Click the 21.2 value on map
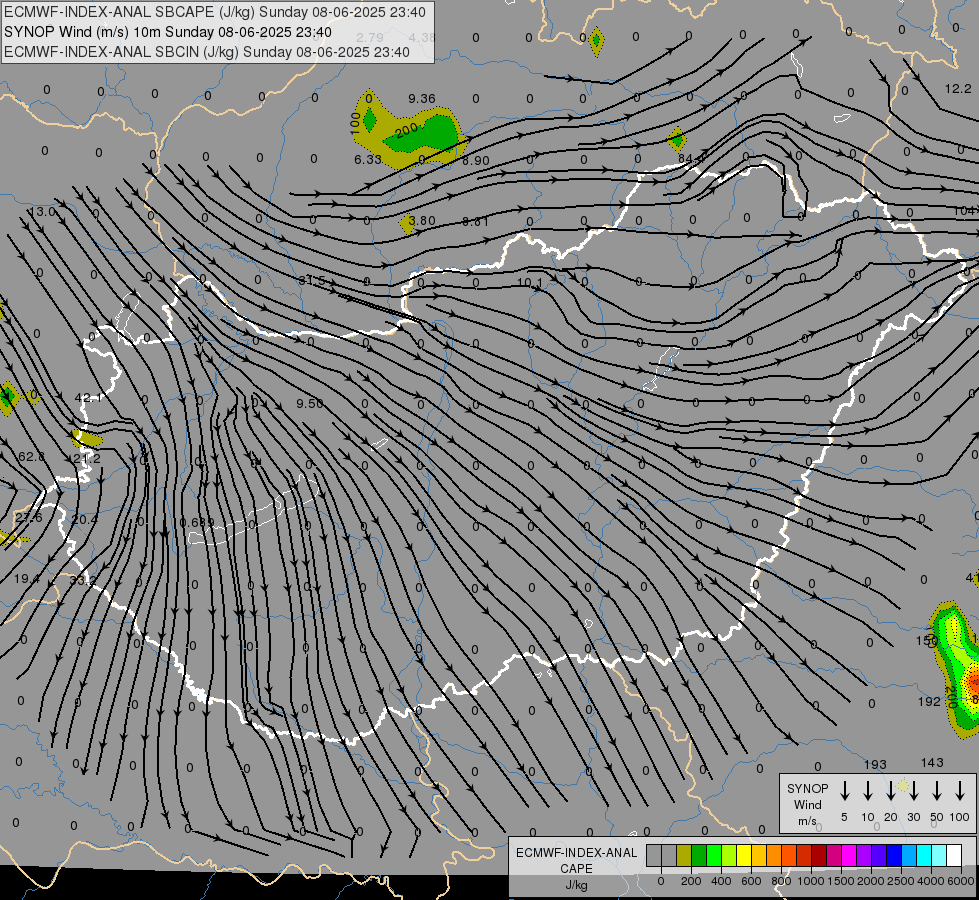979x900 pixels. tap(87, 458)
